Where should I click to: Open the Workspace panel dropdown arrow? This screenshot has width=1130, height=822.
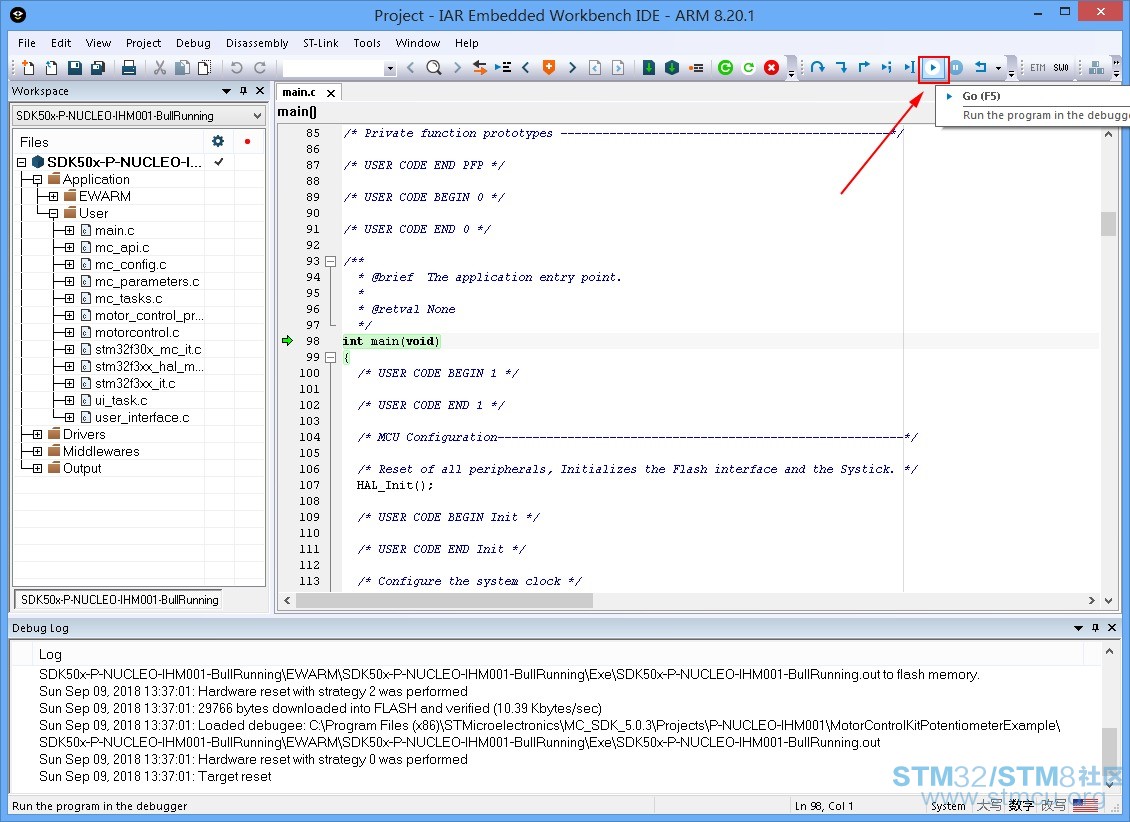(x=226, y=91)
